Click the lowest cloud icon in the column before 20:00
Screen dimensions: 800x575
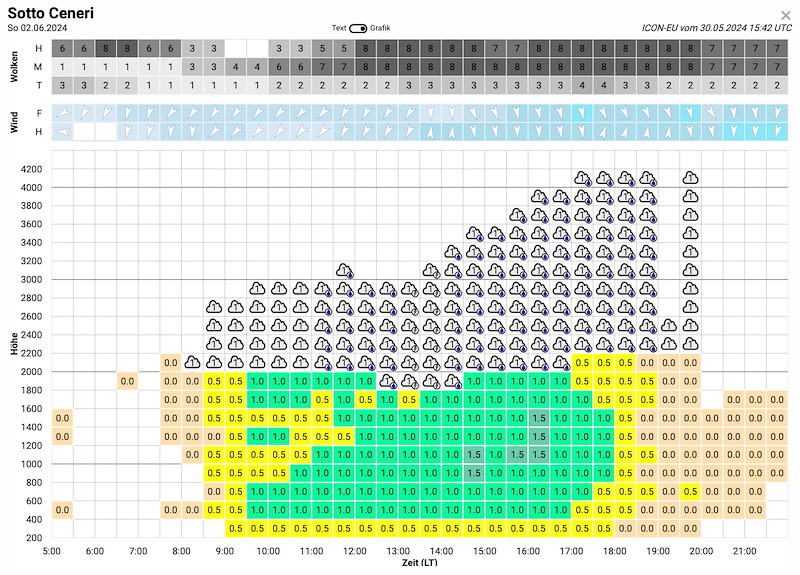[690, 344]
